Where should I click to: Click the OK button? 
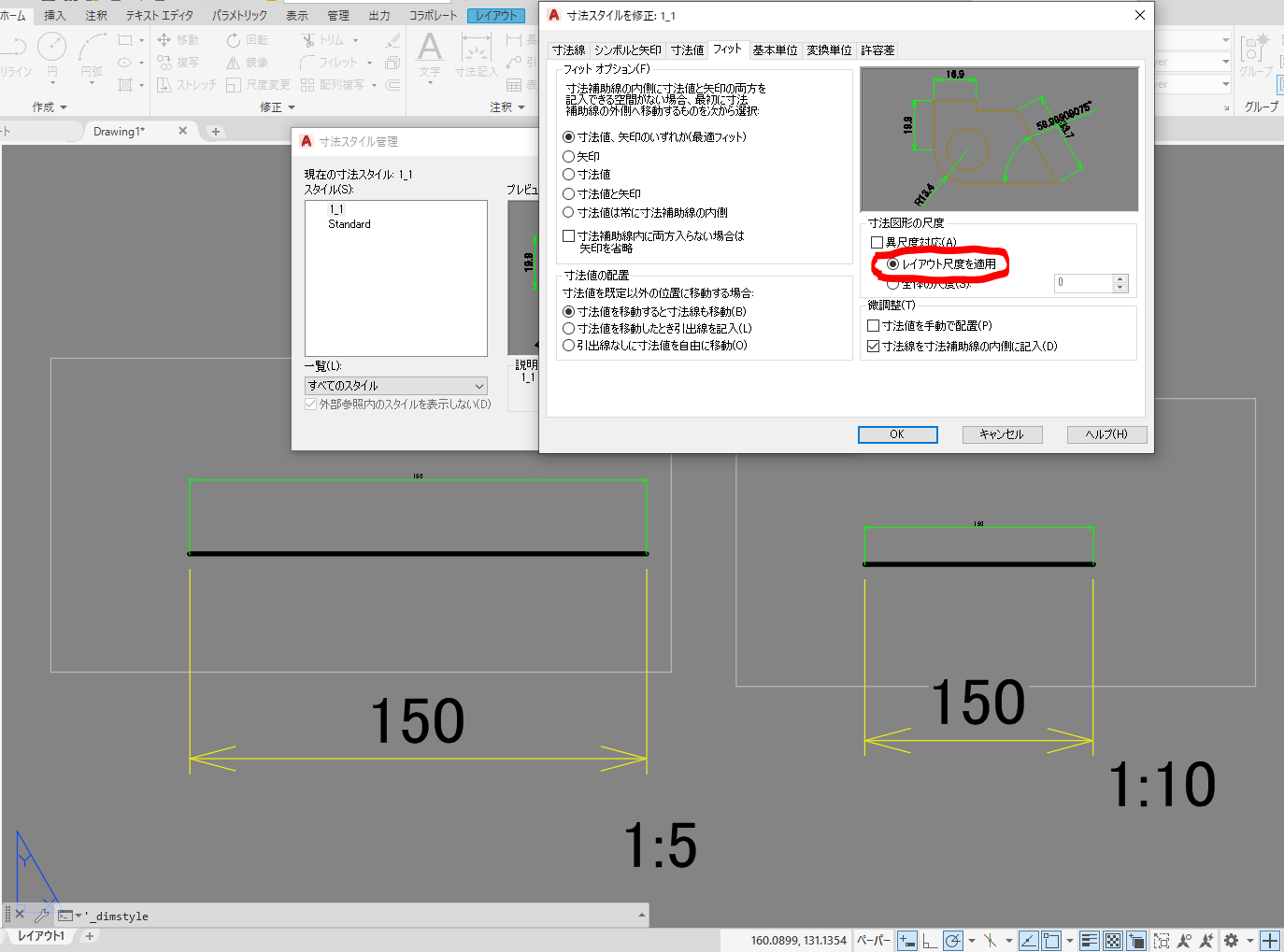897,434
